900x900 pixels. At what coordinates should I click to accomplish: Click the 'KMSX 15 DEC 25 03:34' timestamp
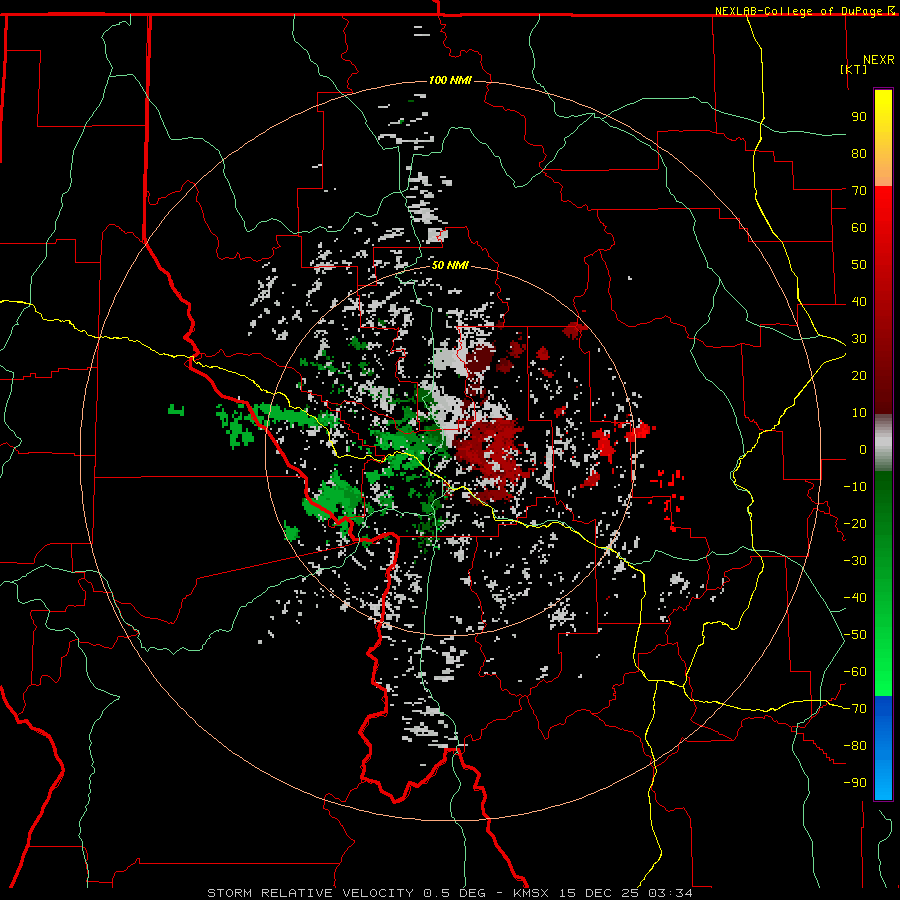pos(603,893)
